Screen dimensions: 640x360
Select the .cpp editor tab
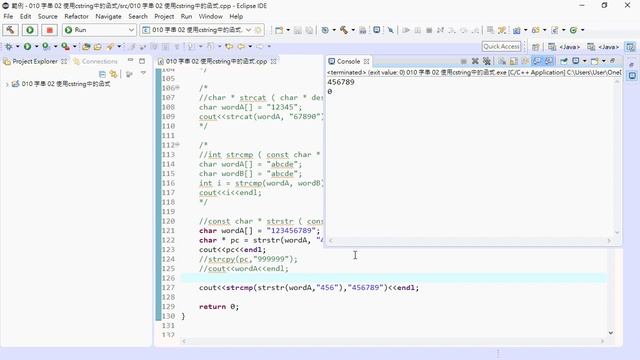(216, 61)
